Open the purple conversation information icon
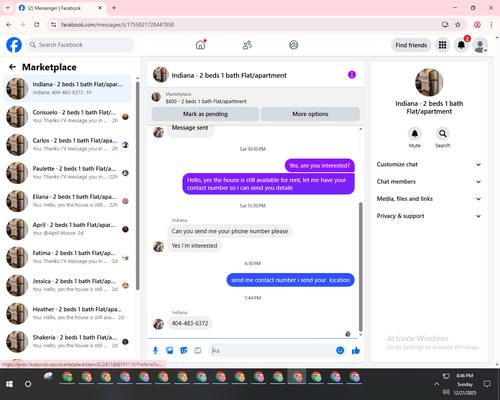The width and height of the screenshot is (500, 400). (x=352, y=75)
